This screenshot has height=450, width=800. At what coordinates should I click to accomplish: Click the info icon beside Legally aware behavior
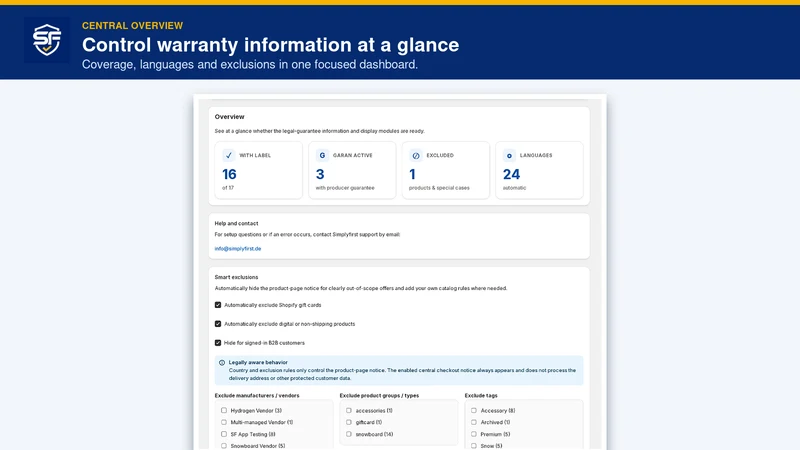pyautogui.click(x=222, y=363)
